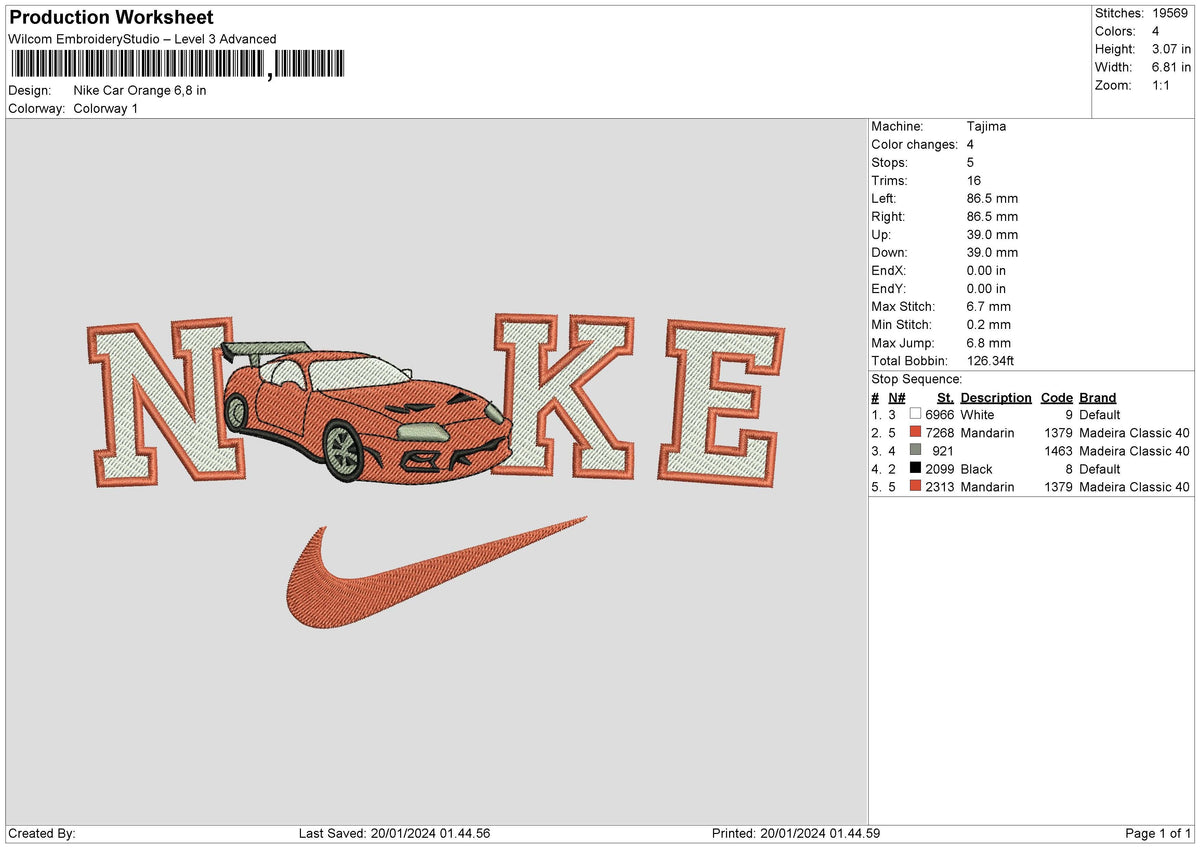Click the 'Colorway 1' value

coord(106,108)
